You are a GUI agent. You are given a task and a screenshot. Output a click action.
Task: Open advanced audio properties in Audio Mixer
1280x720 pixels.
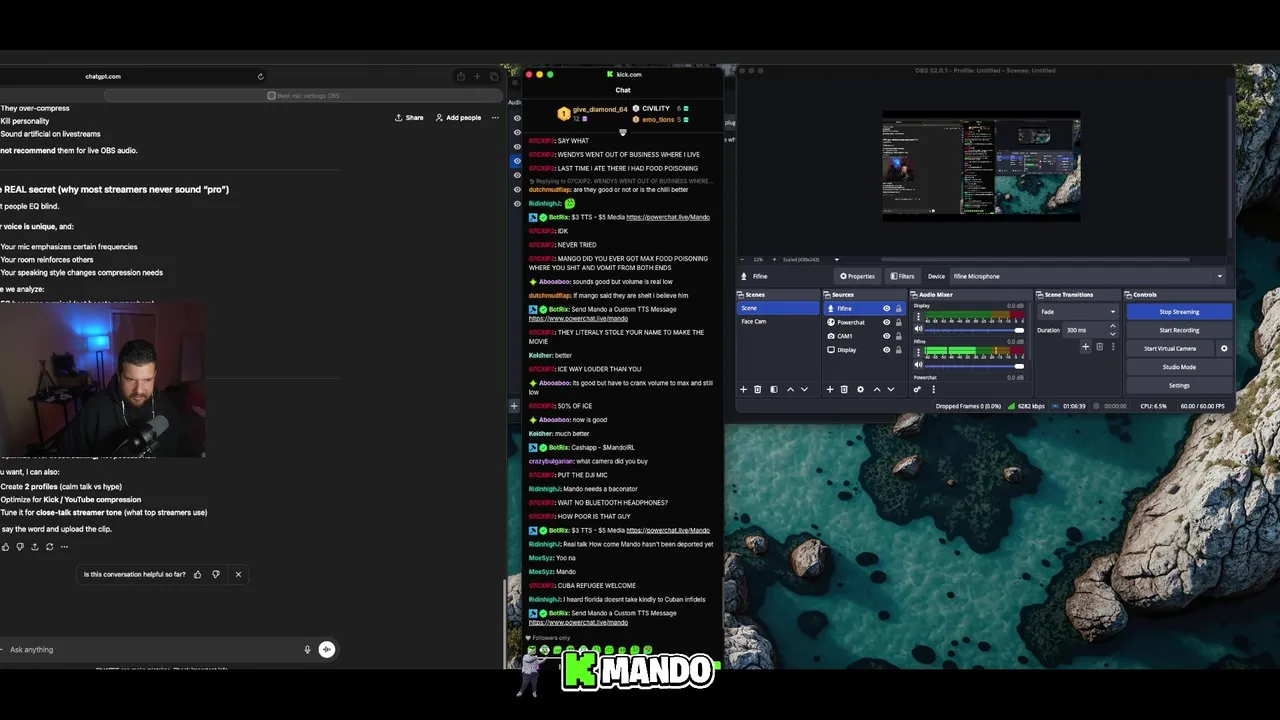pyautogui.click(x=917, y=389)
